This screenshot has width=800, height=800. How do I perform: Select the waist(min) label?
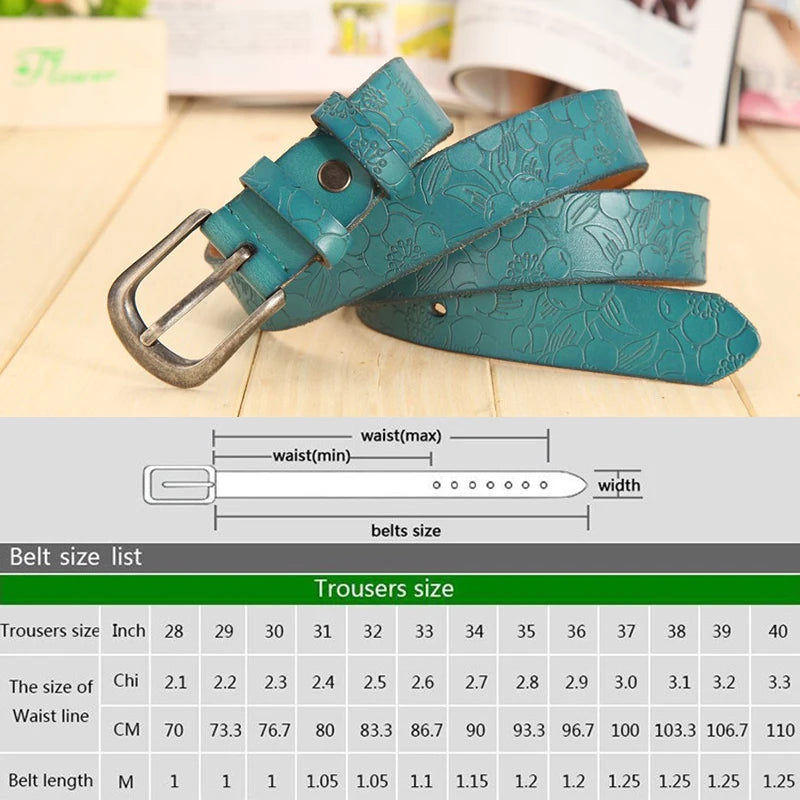[x=312, y=456]
